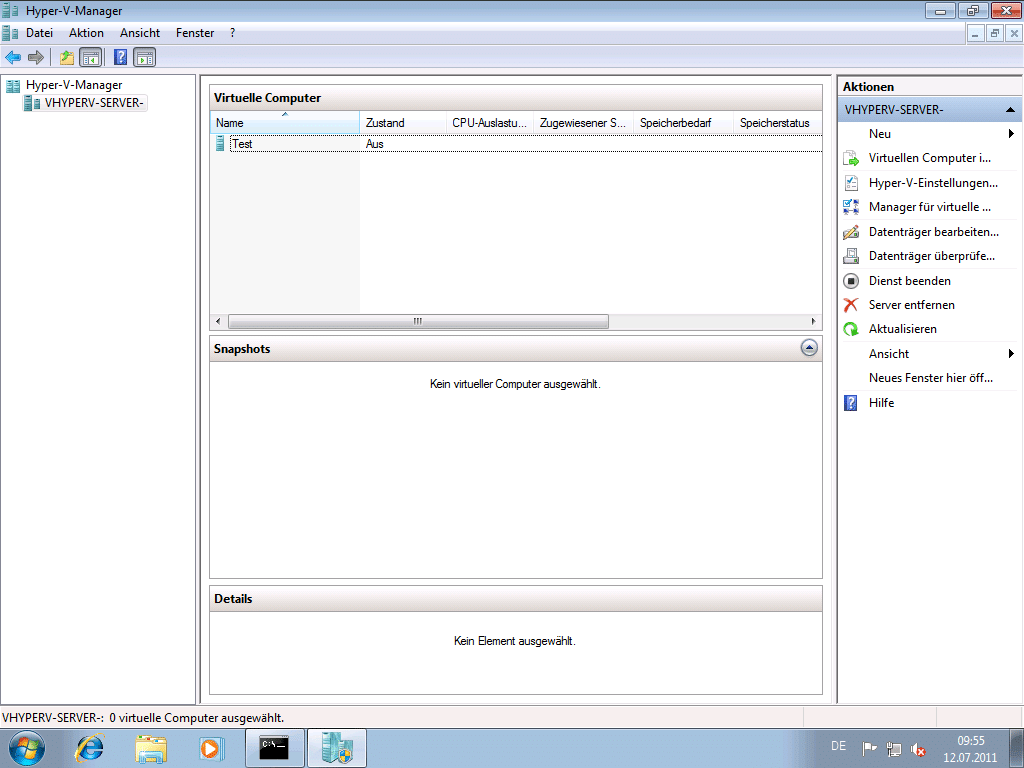Sort by Name column header

click(285, 123)
